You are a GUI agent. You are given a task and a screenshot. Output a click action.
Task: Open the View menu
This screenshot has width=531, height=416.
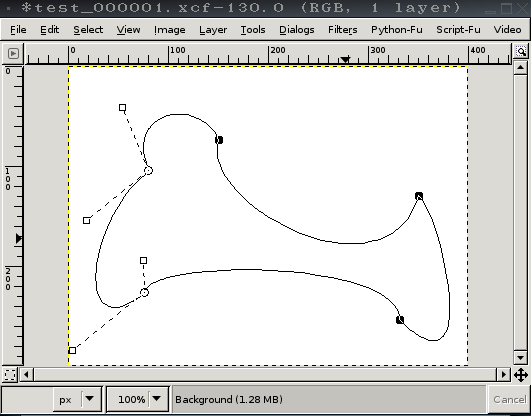(x=128, y=30)
